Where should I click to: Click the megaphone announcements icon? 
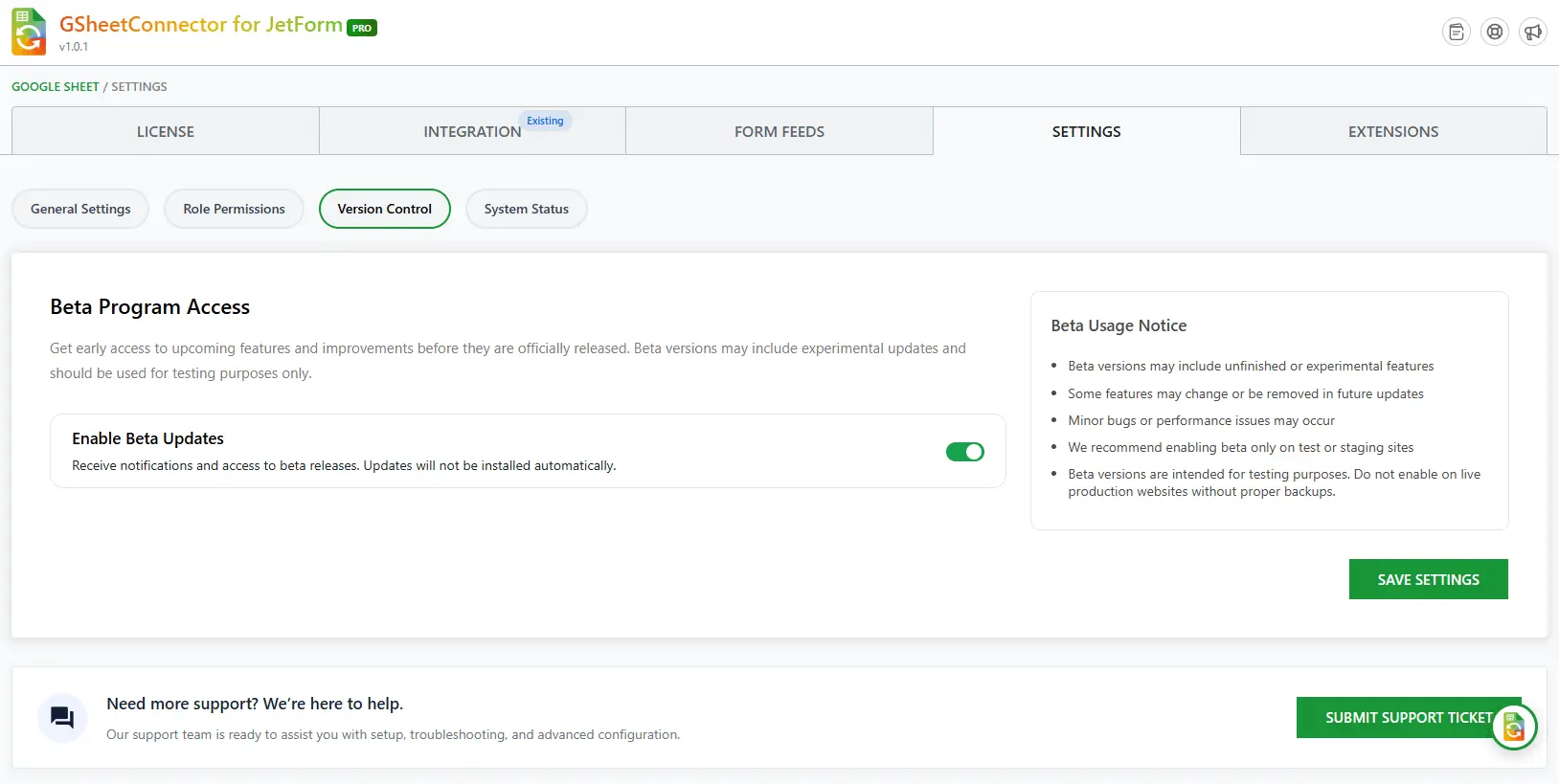point(1533,32)
